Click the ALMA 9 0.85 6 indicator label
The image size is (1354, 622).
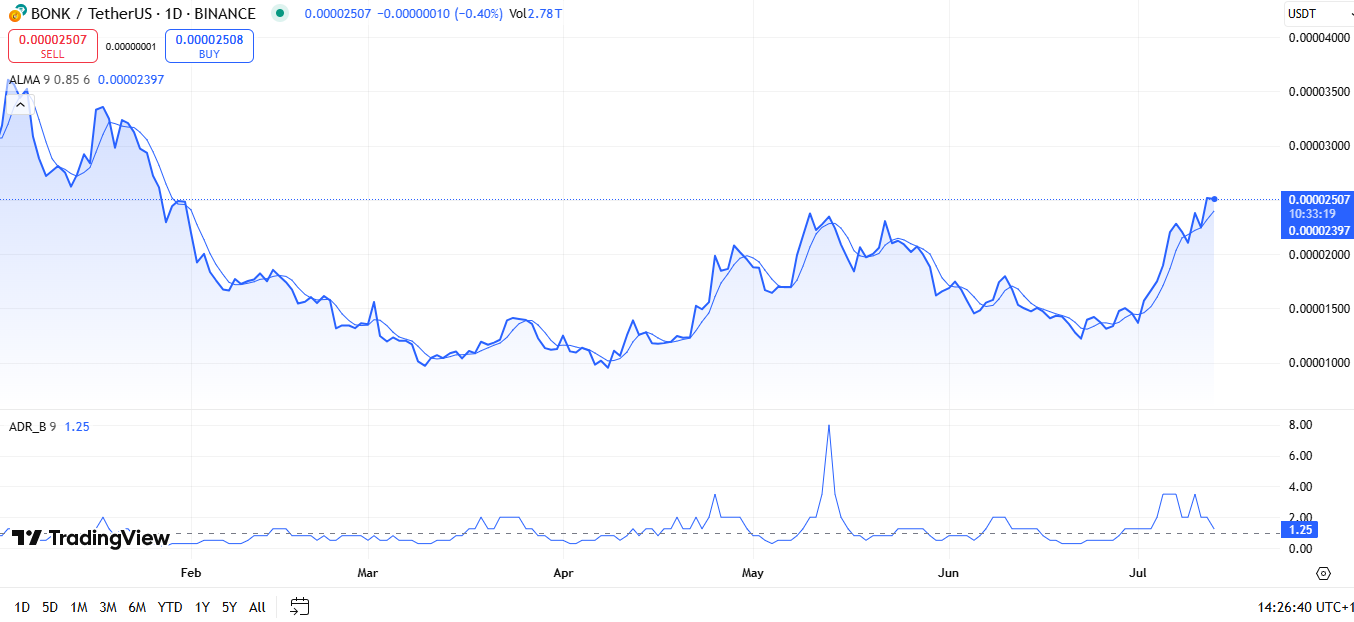pyautogui.click(x=49, y=79)
